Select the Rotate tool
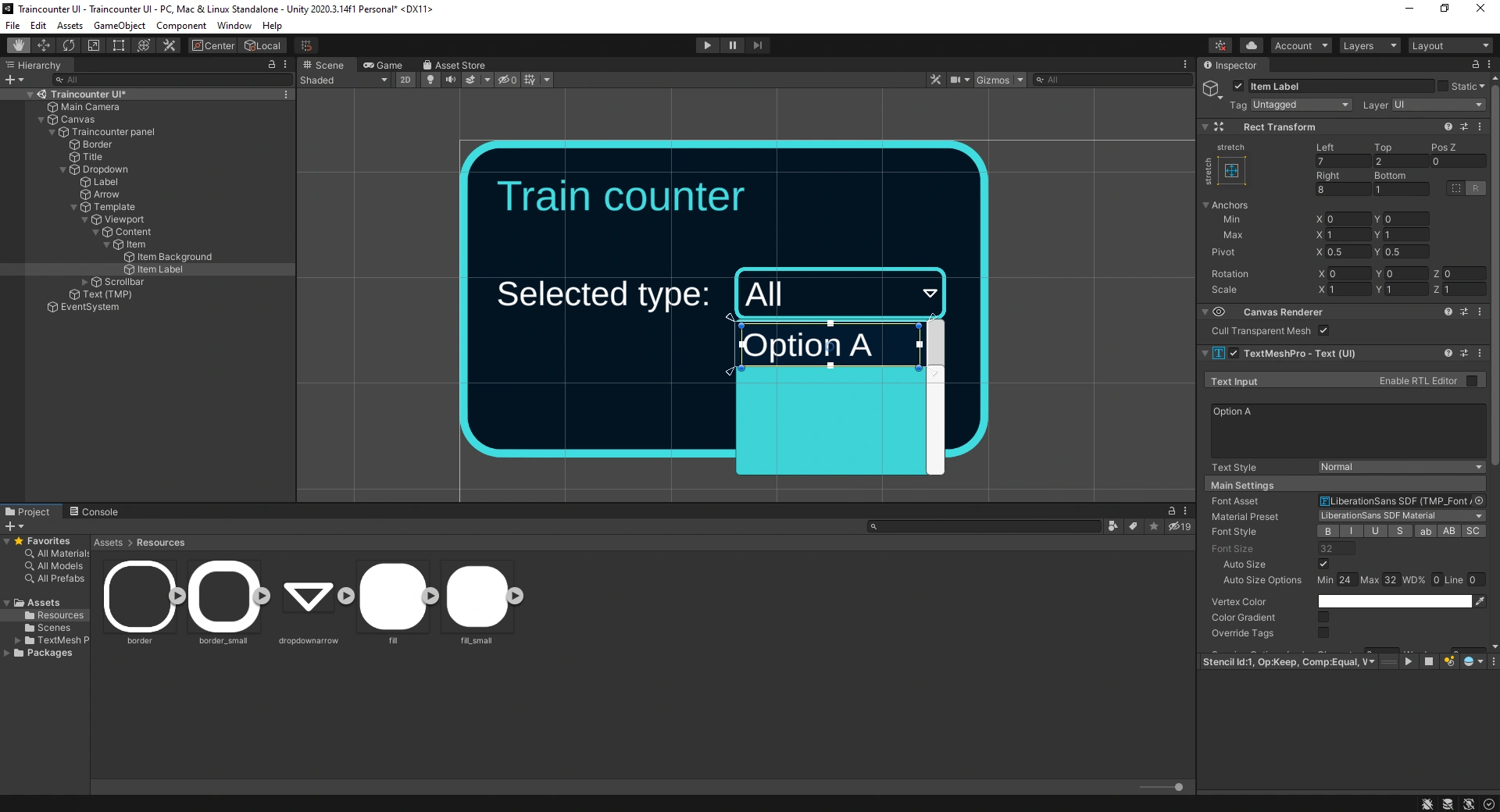The width and height of the screenshot is (1500, 812). (69, 45)
